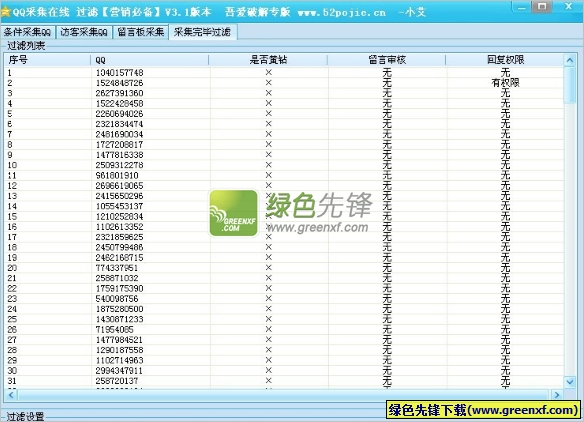Sort by the 序号 column header
The height and width of the screenshot is (422, 584).
pyautogui.click(x=48, y=60)
